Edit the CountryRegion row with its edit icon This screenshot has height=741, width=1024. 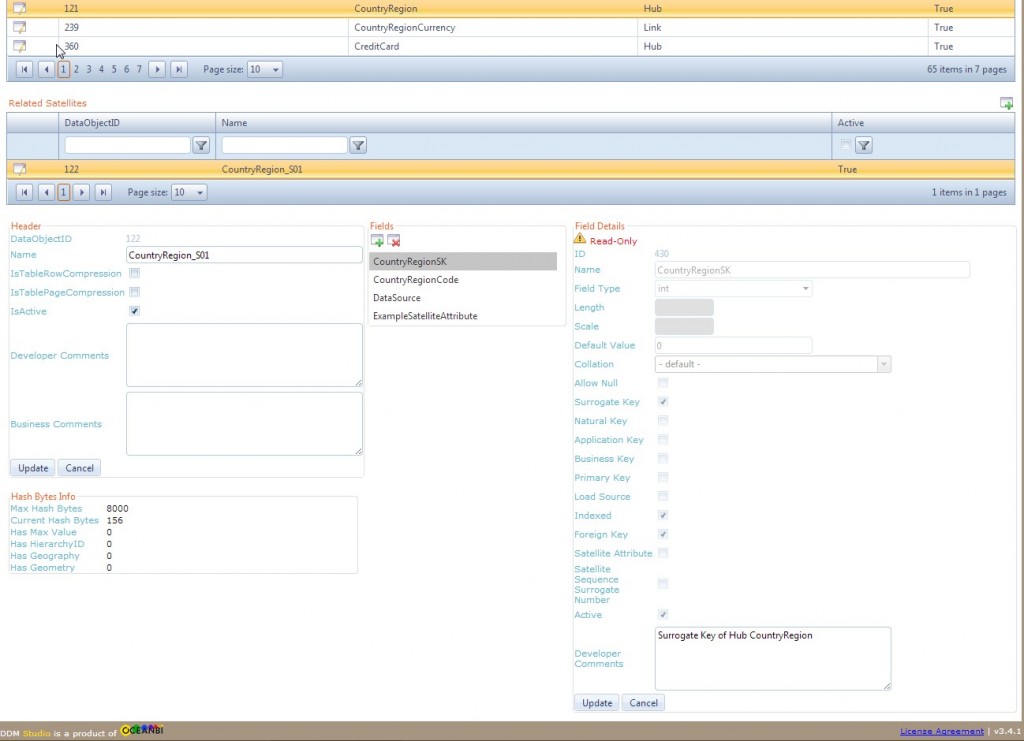20,8
